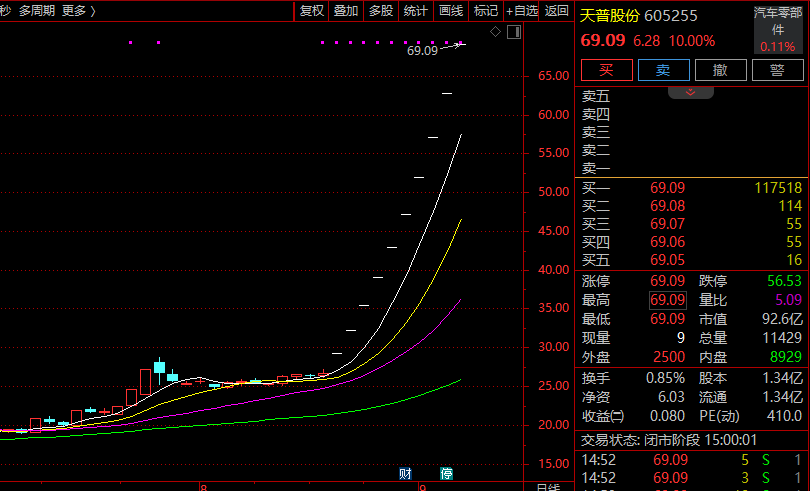Click the diamond marker icon above chart

point(495,32)
